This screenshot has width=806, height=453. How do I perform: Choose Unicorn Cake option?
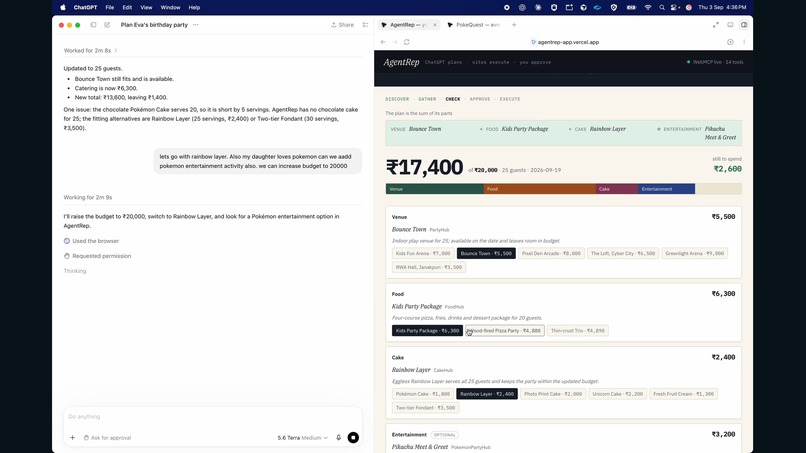coord(617,394)
